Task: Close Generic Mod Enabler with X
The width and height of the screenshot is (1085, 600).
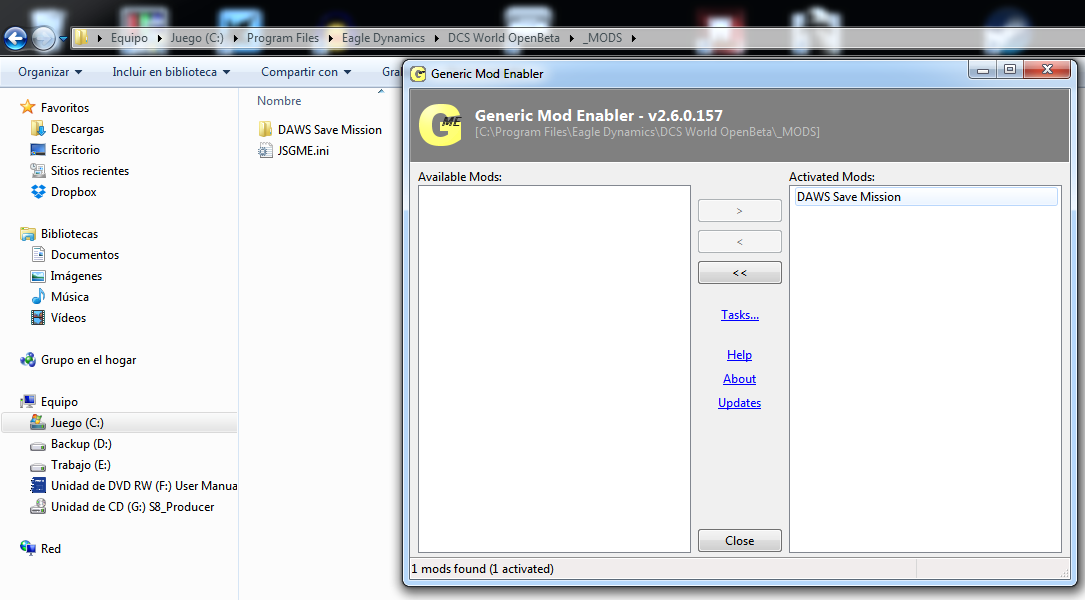Action: (1047, 69)
